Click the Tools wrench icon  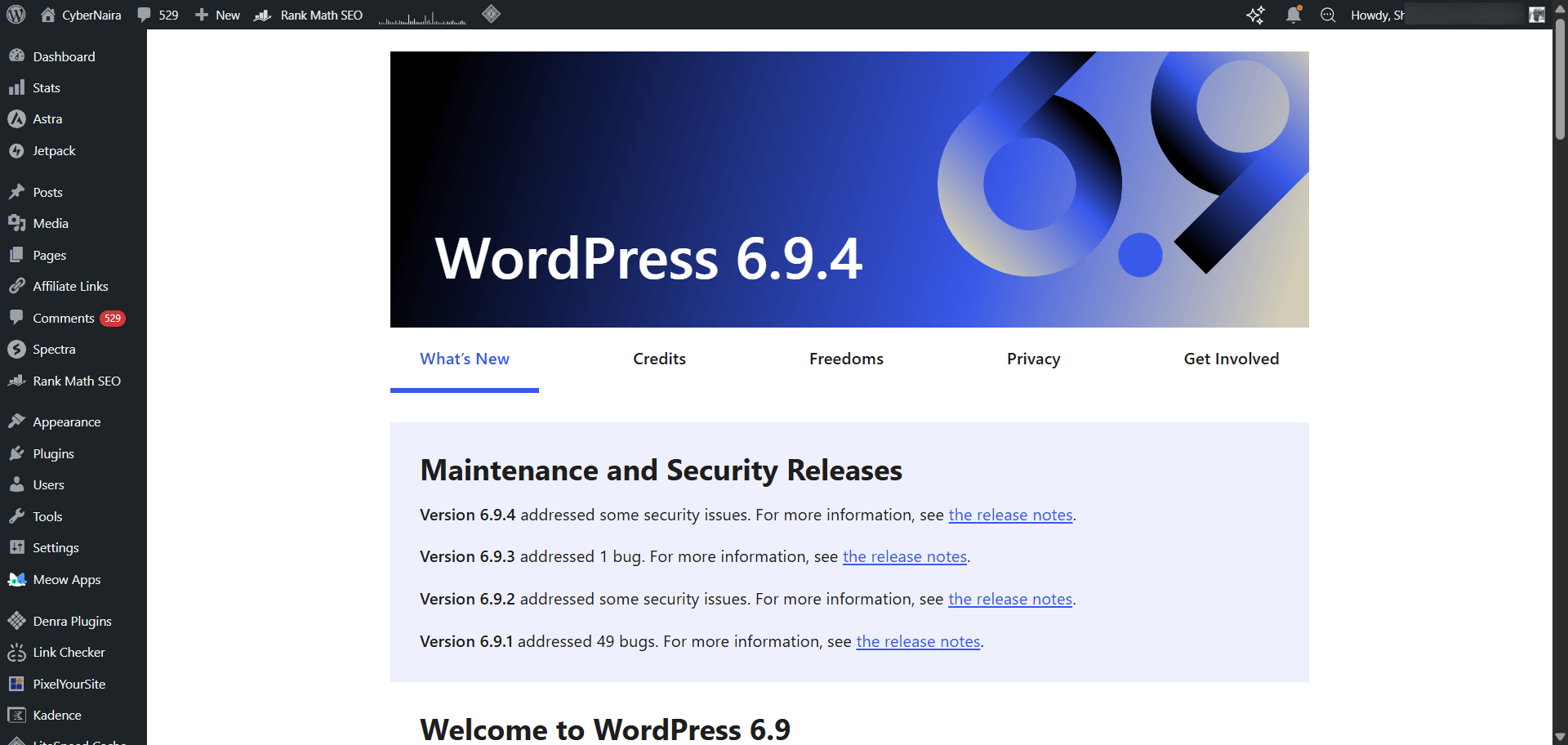pos(16,516)
